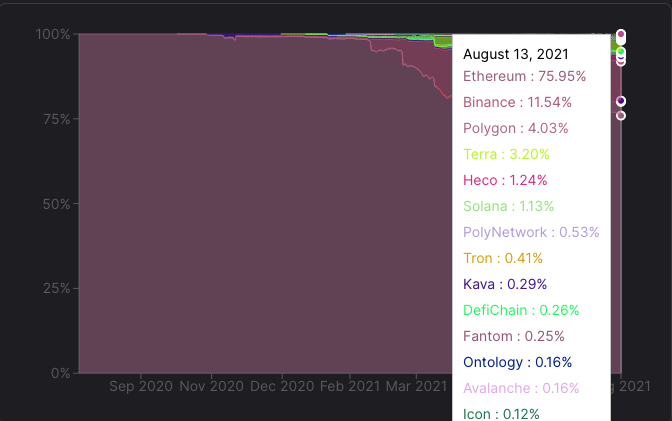Click the PolyNetwork 0.53% row
672x421 pixels.
(x=531, y=232)
